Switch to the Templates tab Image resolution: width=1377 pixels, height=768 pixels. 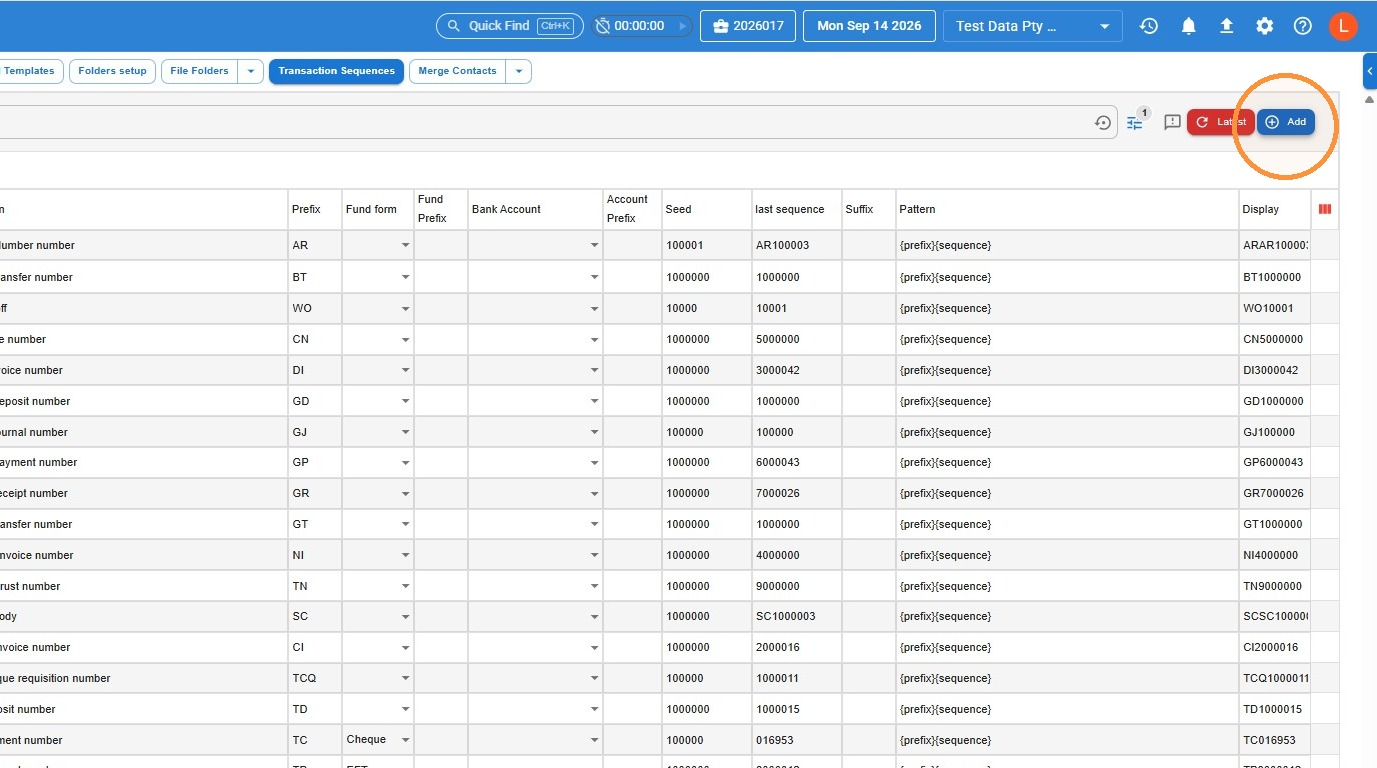click(30, 71)
